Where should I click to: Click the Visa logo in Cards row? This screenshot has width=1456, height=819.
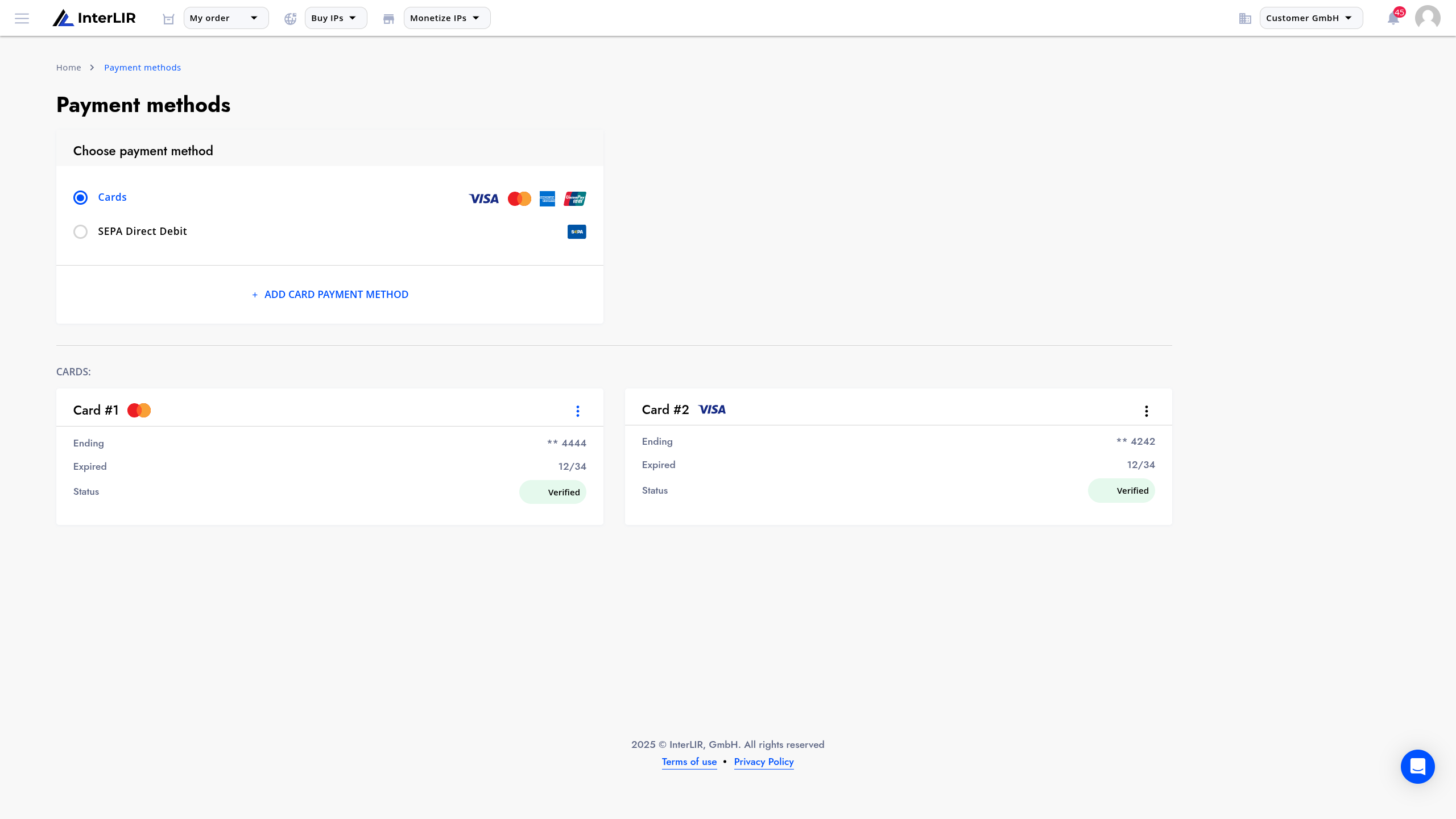coord(483,198)
